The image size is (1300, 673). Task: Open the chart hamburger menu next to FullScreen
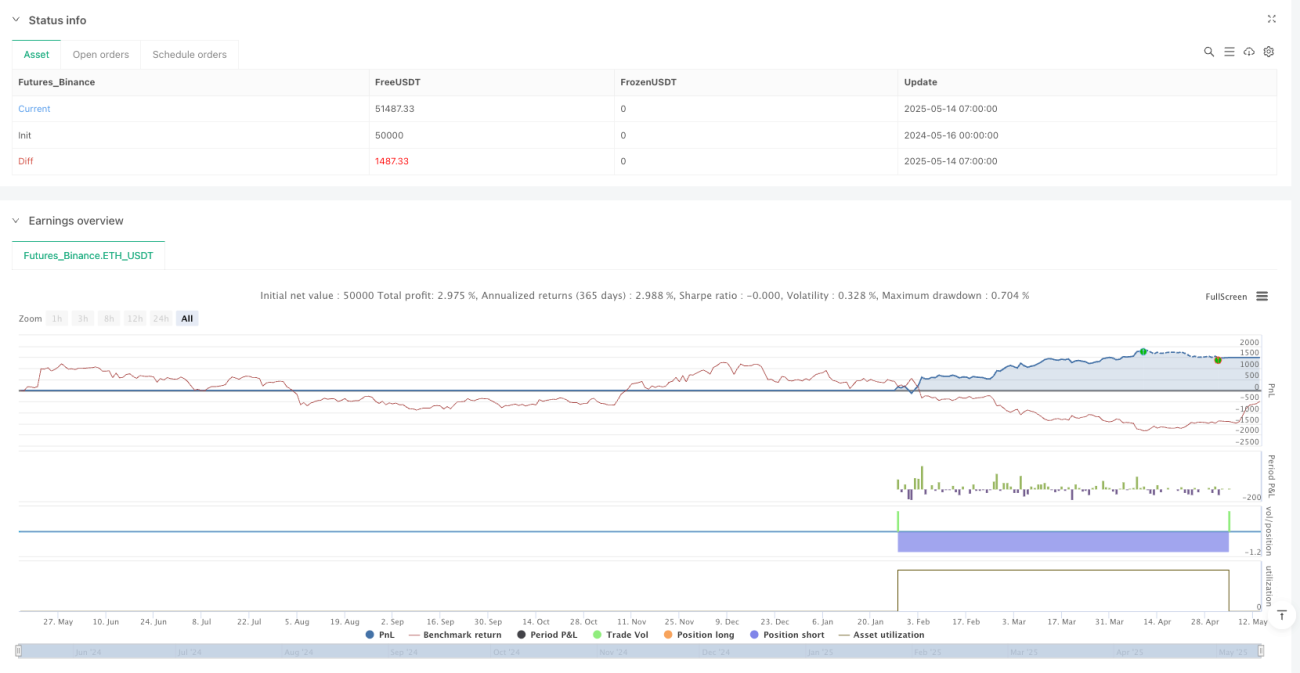(1262, 296)
